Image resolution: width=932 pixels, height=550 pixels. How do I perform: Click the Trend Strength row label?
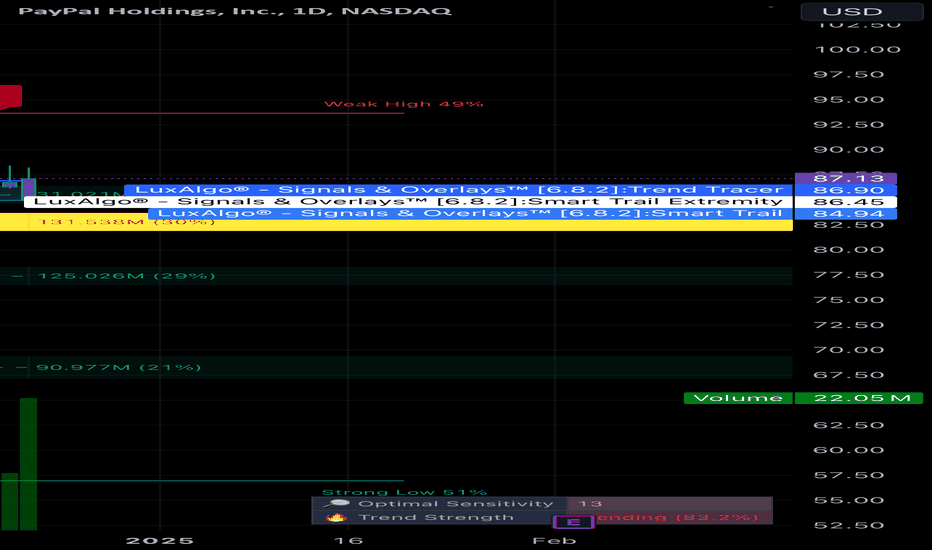(x=436, y=517)
